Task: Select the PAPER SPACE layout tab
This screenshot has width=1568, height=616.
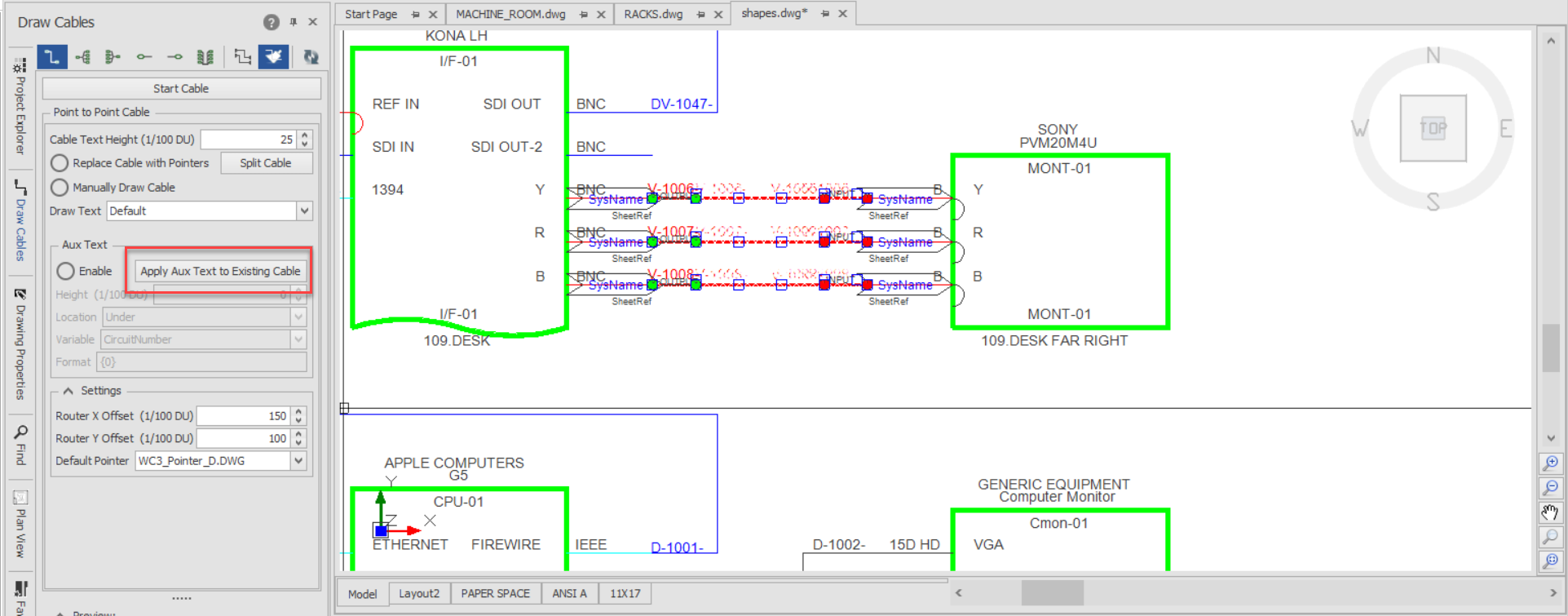Action: pyautogui.click(x=495, y=593)
